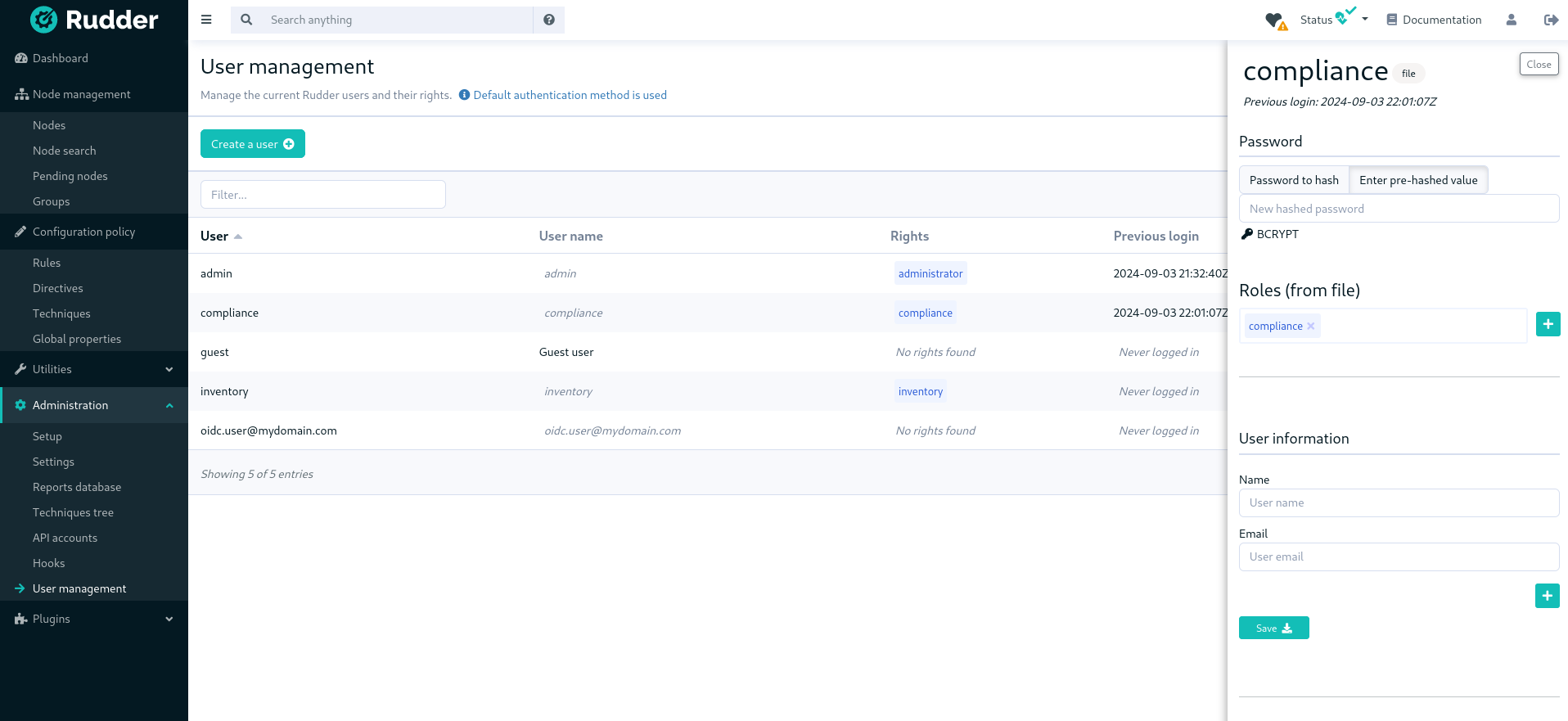Viewport: 1568px width, 721px height.
Task: Click the hamburger menu icon
Action: click(x=206, y=20)
